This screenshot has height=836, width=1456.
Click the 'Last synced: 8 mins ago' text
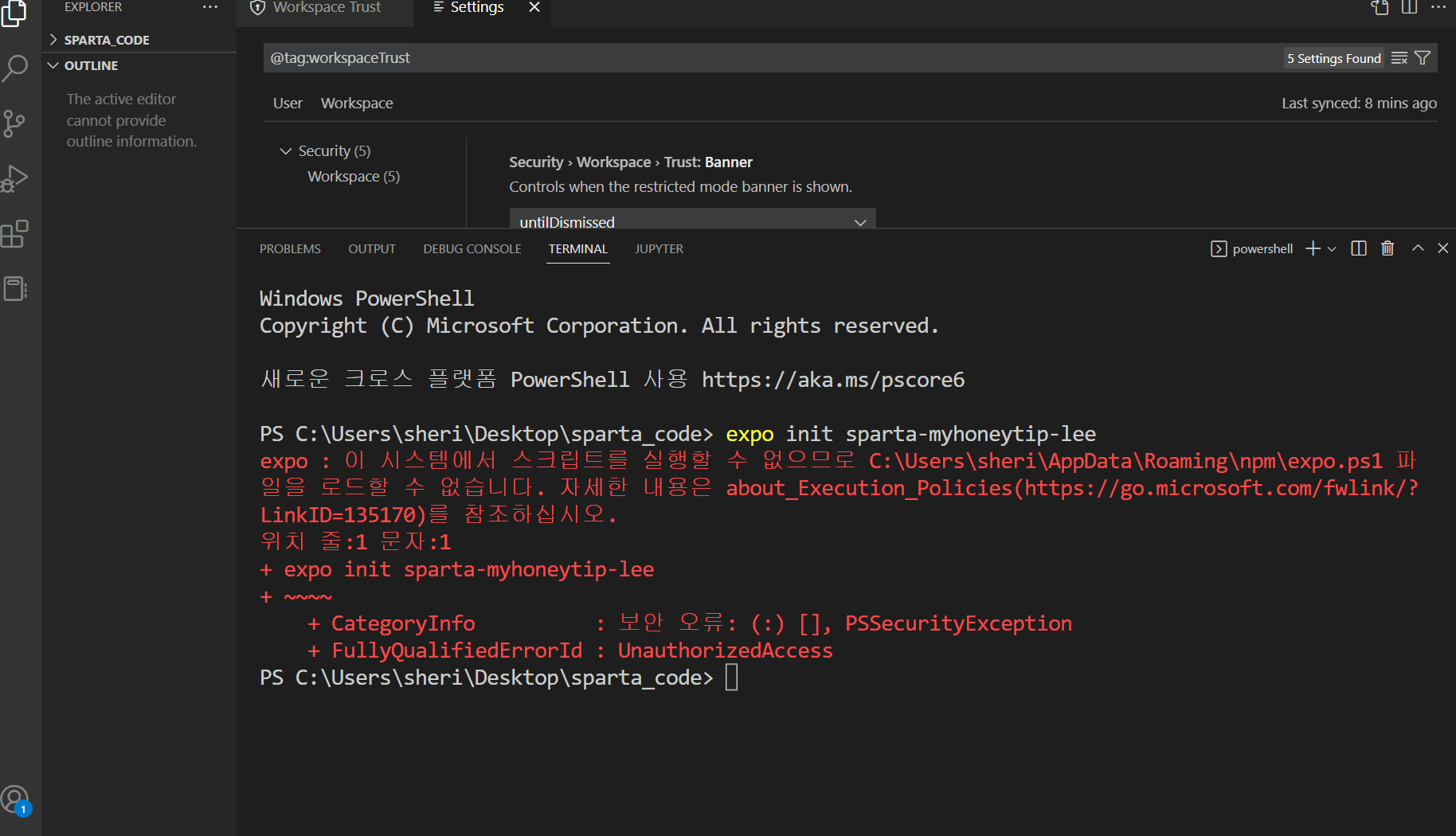point(1359,104)
